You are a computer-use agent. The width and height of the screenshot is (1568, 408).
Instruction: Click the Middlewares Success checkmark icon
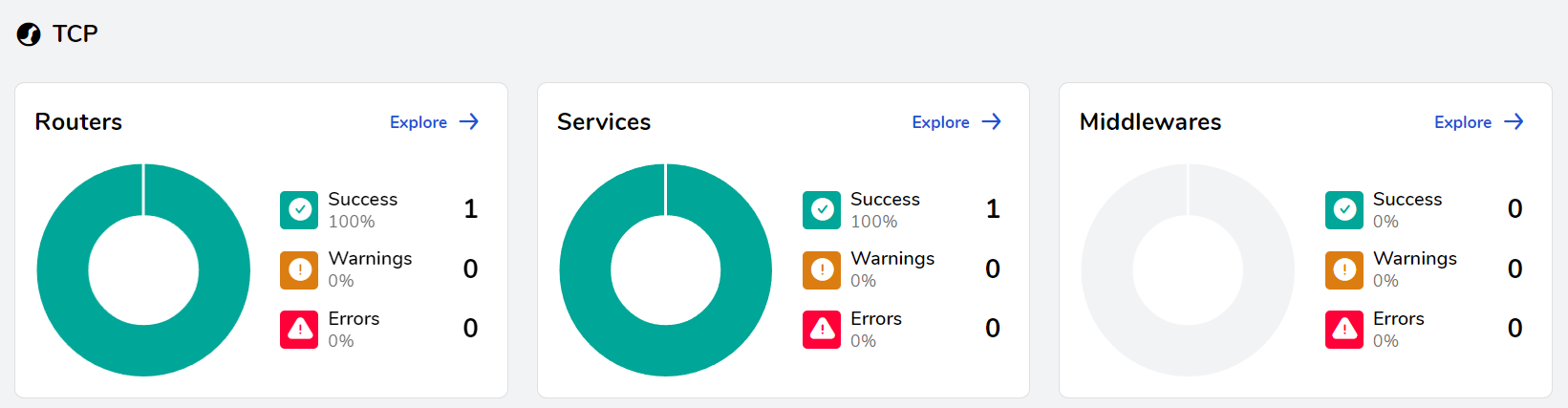[1344, 210]
